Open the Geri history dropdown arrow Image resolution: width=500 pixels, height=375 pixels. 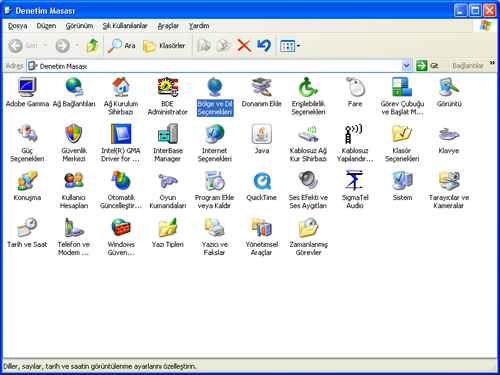coord(45,46)
